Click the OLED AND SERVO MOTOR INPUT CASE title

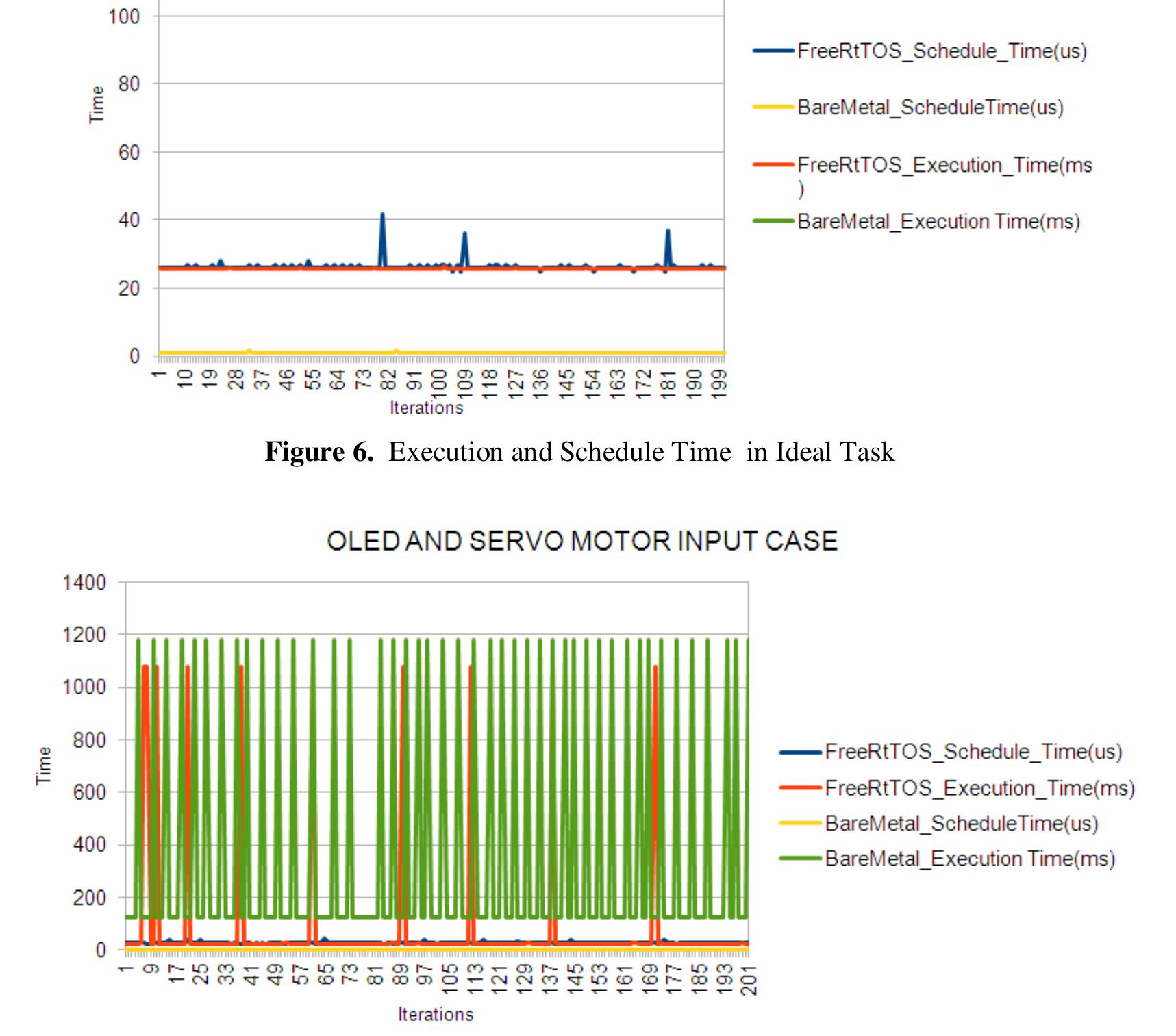[x=582, y=541]
